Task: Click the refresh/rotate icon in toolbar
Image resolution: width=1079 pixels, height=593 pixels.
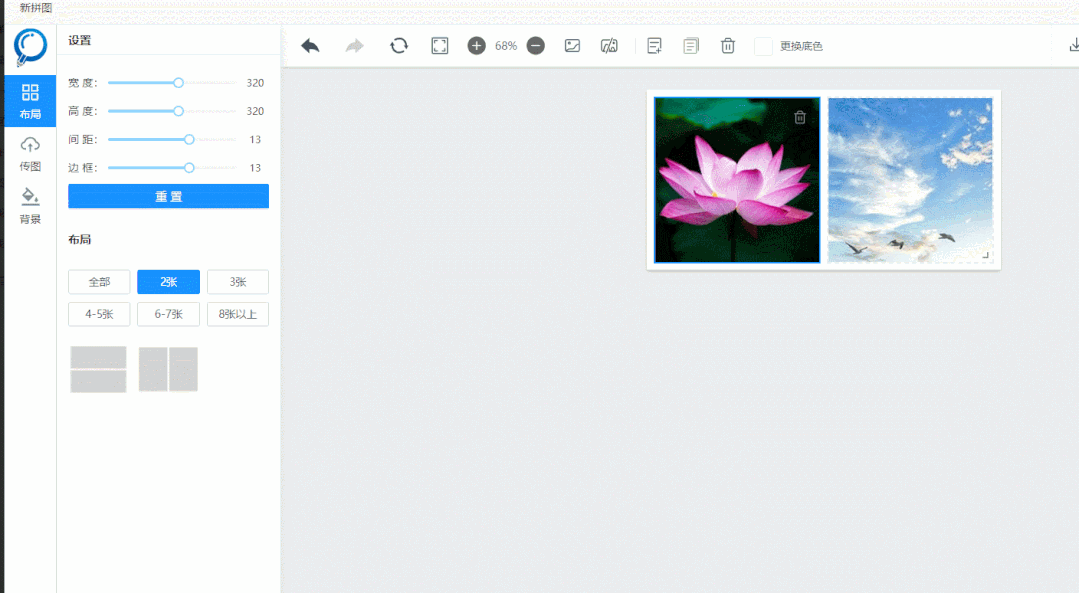Action: click(398, 46)
